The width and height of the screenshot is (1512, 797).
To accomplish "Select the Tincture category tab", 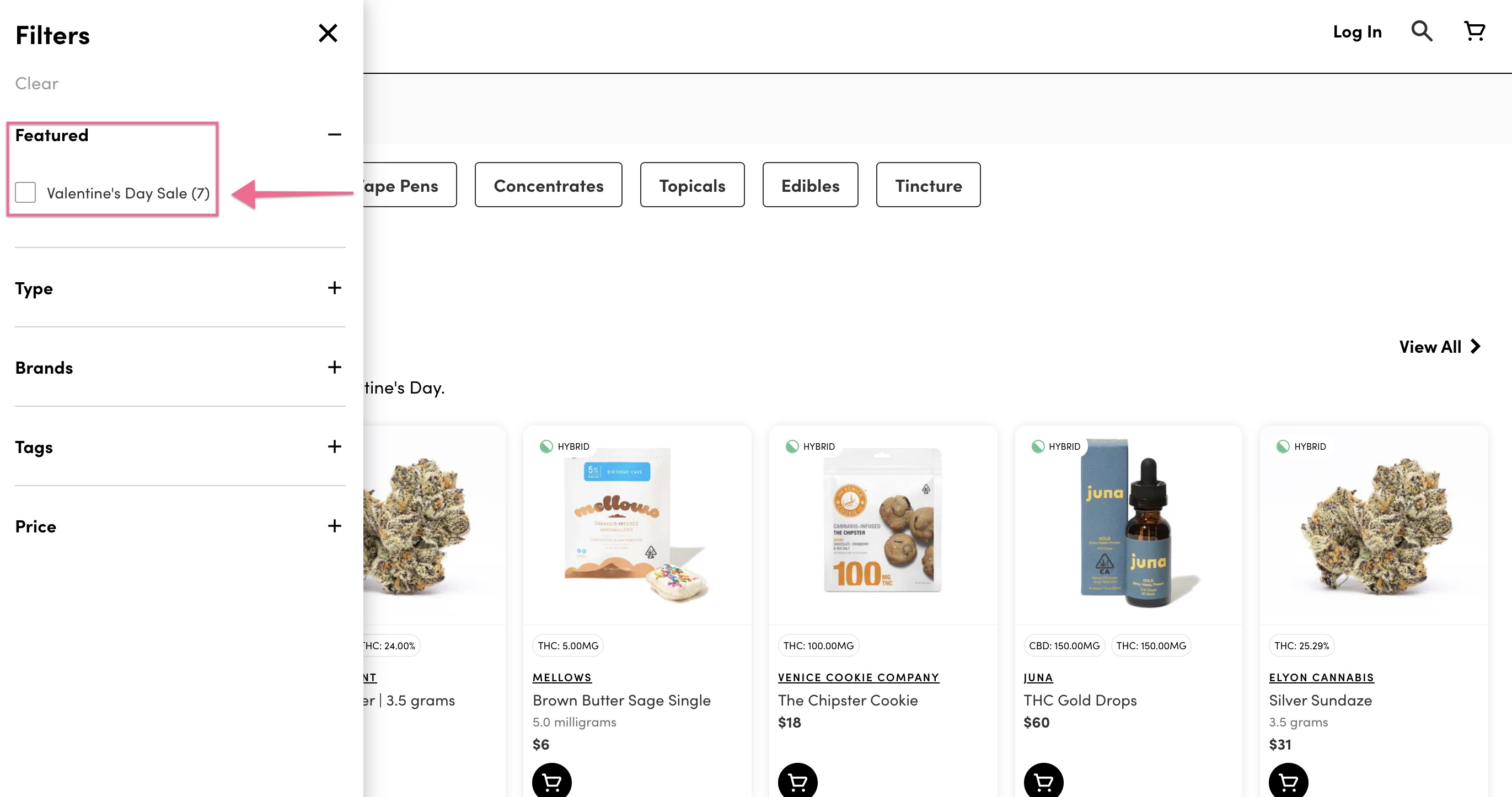I will [928, 185].
